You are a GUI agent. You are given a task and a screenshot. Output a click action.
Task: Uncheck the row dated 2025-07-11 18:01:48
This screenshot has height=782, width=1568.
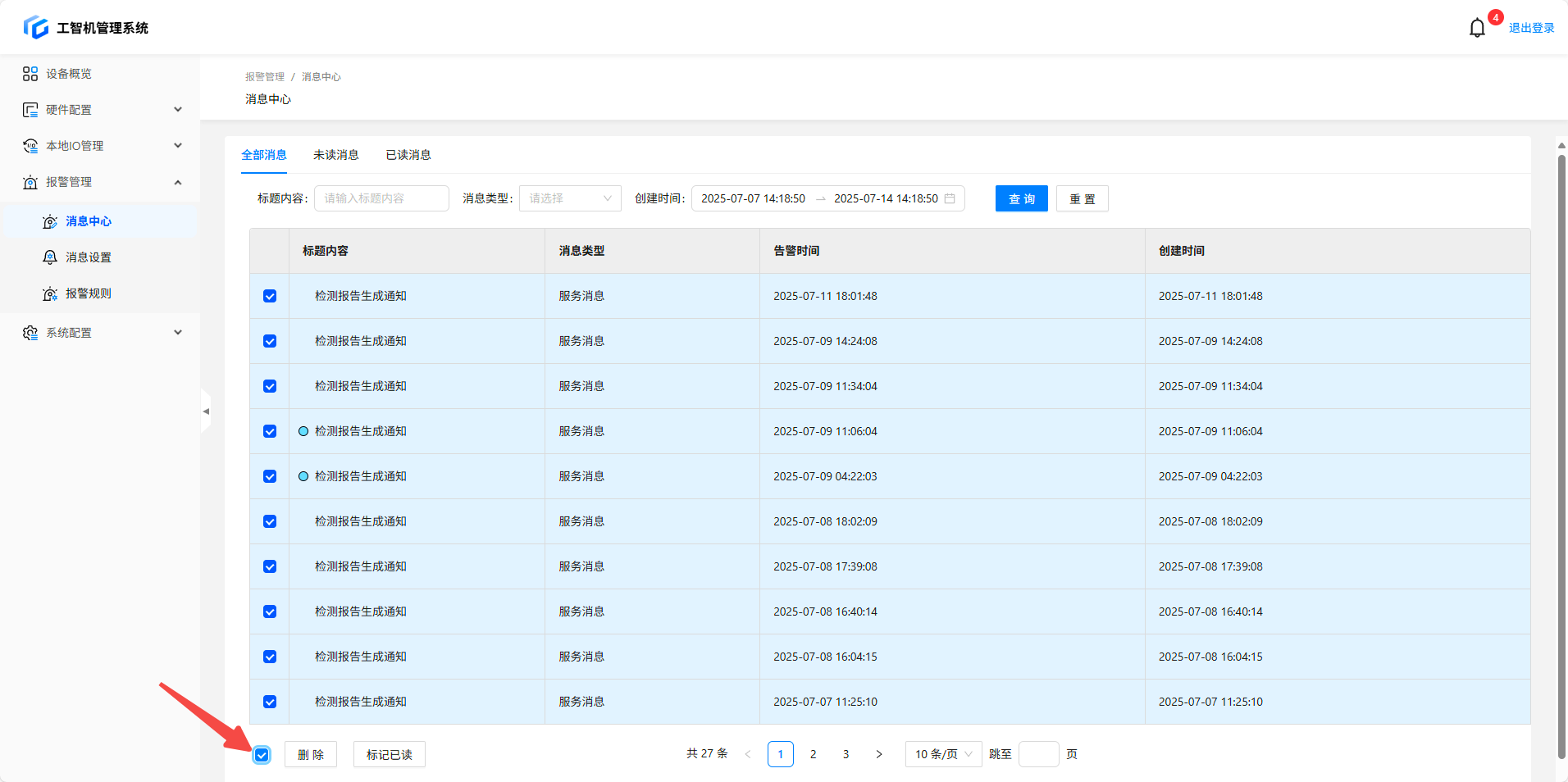(270, 296)
